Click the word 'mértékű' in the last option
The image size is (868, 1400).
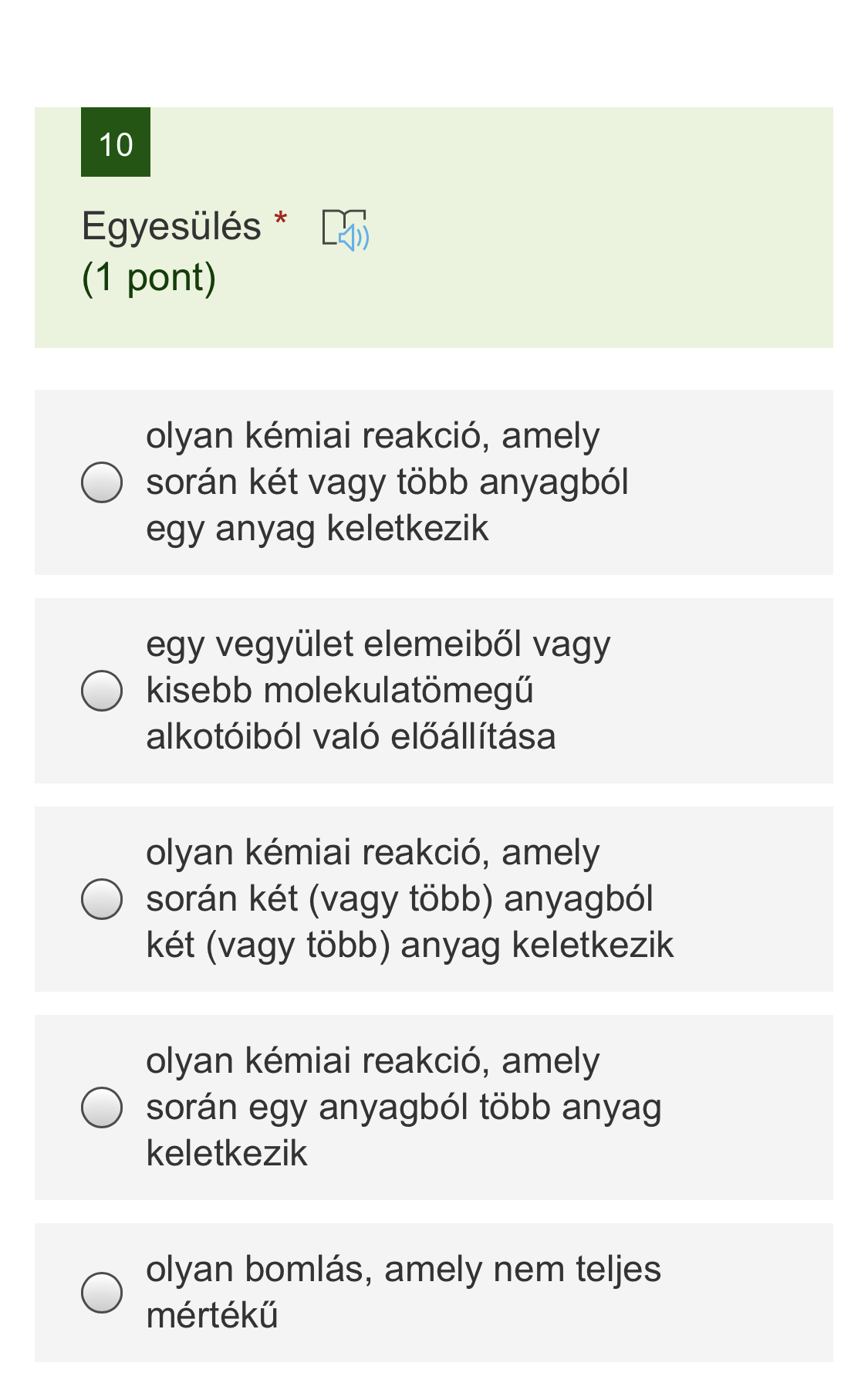coord(212,1316)
